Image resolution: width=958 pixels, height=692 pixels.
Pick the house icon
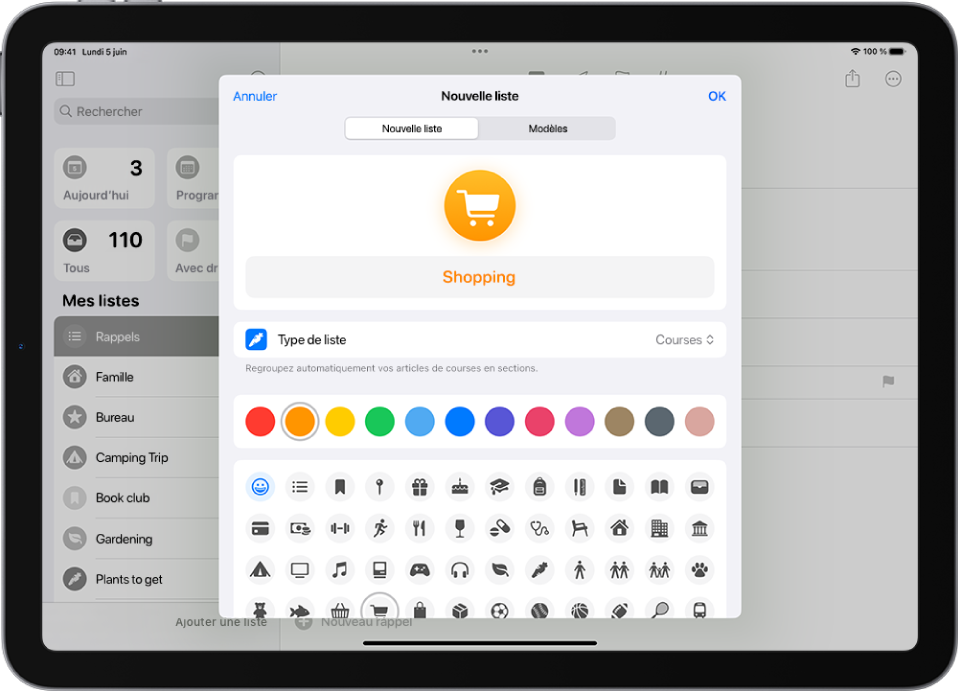coord(619,528)
